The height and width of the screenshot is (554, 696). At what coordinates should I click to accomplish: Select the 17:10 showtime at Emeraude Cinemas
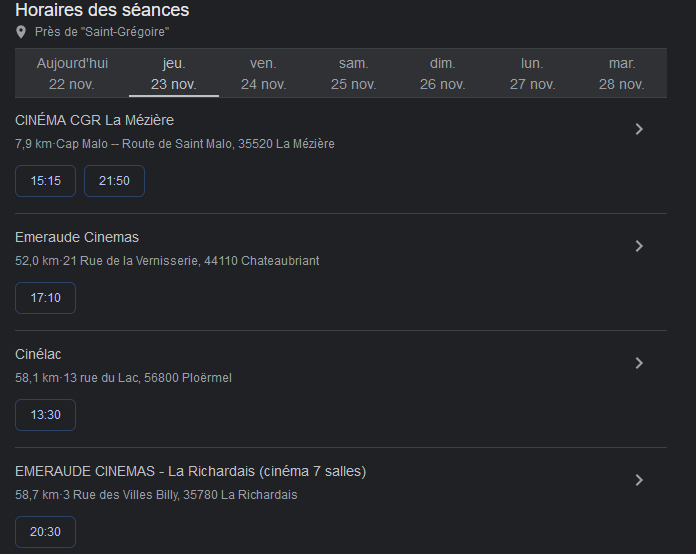[x=46, y=298]
